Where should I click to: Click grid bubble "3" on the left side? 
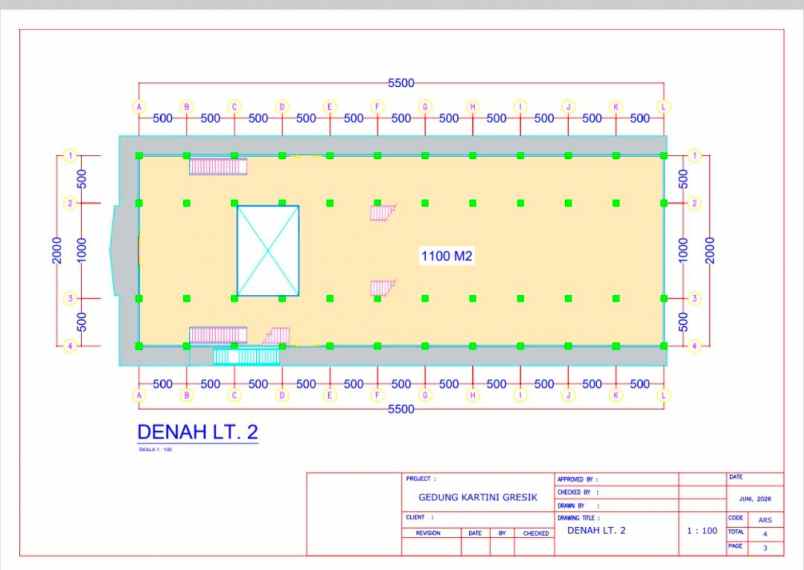pyautogui.click(x=71, y=298)
